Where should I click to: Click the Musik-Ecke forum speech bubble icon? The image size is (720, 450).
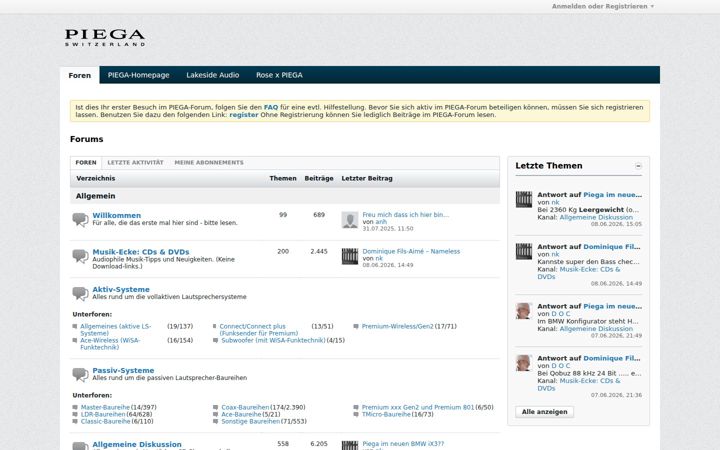(80, 256)
